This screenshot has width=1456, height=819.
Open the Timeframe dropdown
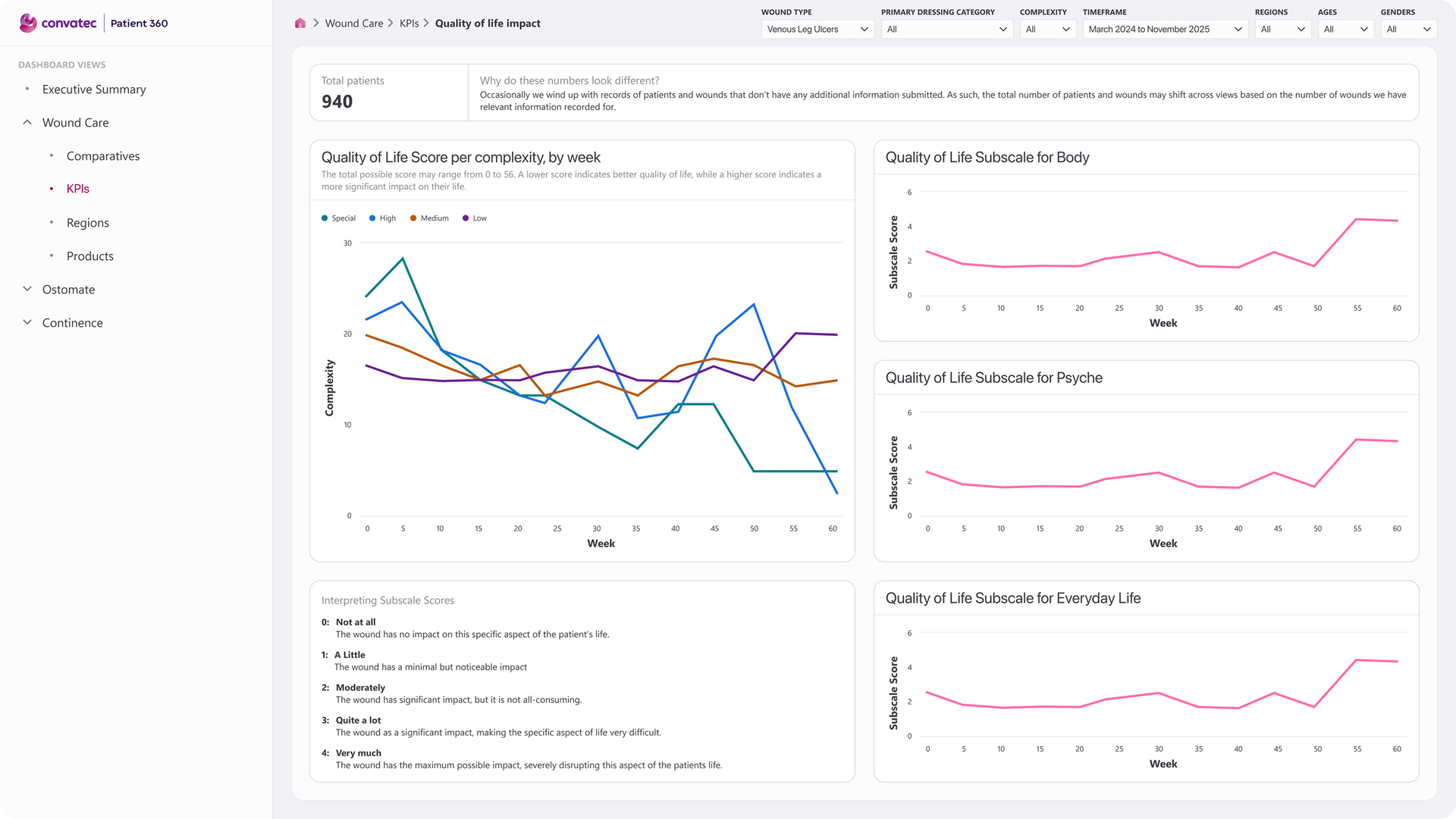pyautogui.click(x=1165, y=30)
